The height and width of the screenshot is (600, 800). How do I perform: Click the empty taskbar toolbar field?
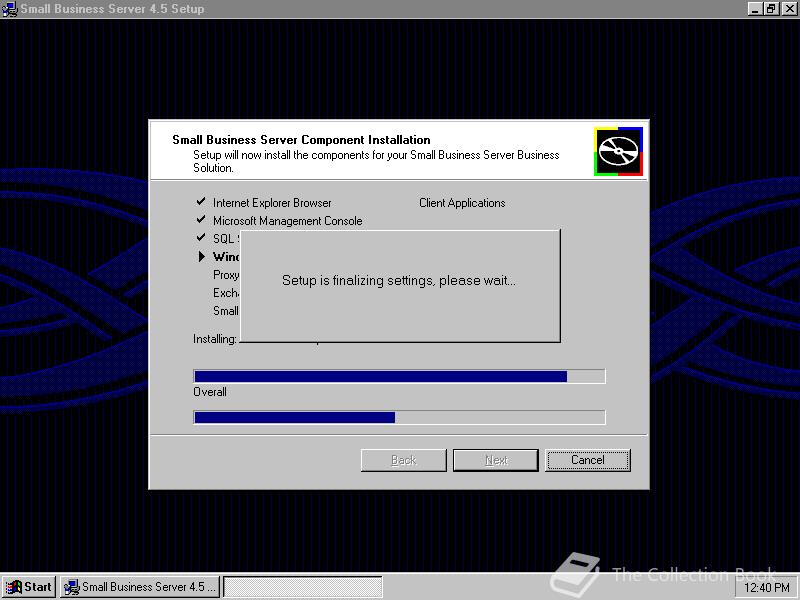tap(303, 587)
